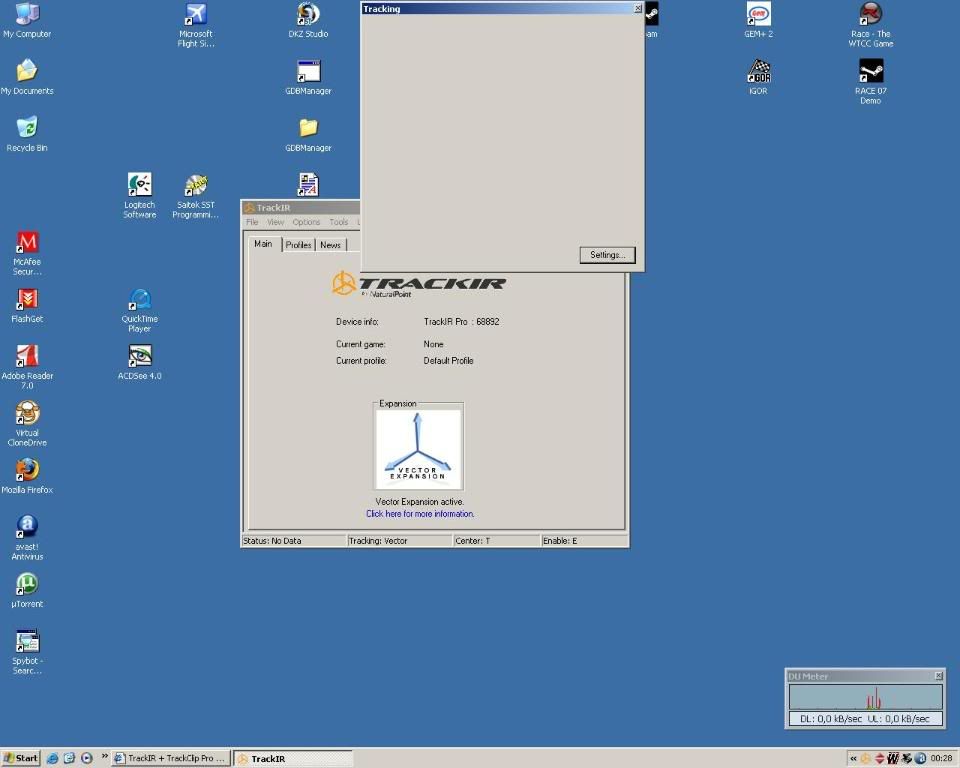Click the Vector Expansion image
The height and width of the screenshot is (768, 960).
[x=419, y=449]
